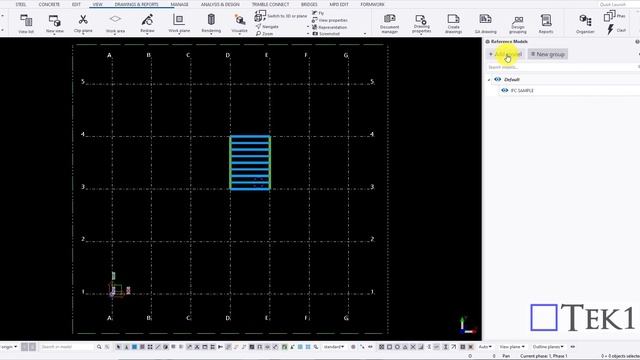The height and width of the screenshot is (360, 640).
Task: Click the Zoom command in ribbon
Action: coord(265,33)
